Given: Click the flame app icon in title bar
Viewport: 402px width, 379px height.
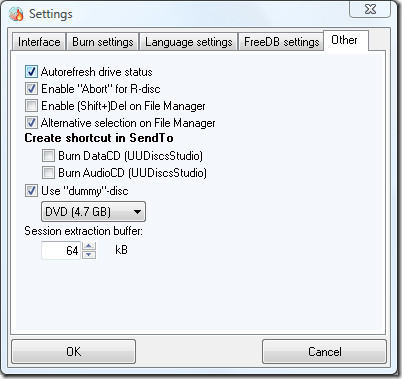Looking at the screenshot, I should click(x=16, y=14).
